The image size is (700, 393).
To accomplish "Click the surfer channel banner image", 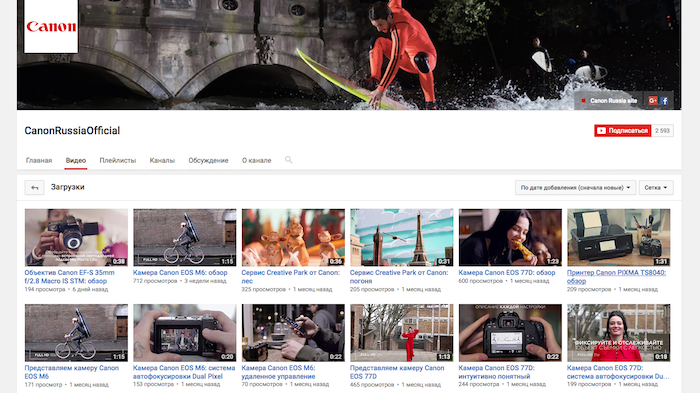I will pos(349,54).
